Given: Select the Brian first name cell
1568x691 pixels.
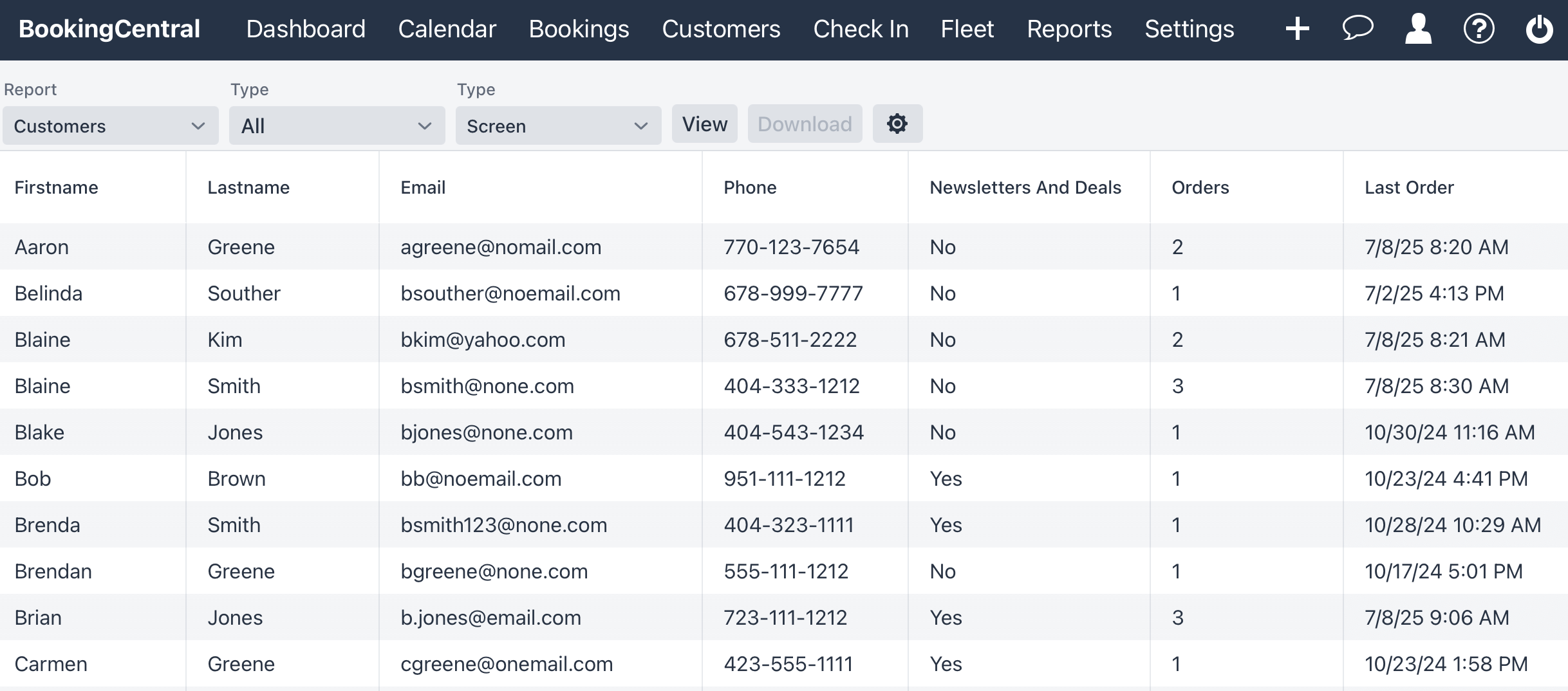Looking at the screenshot, I should tap(38, 618).
